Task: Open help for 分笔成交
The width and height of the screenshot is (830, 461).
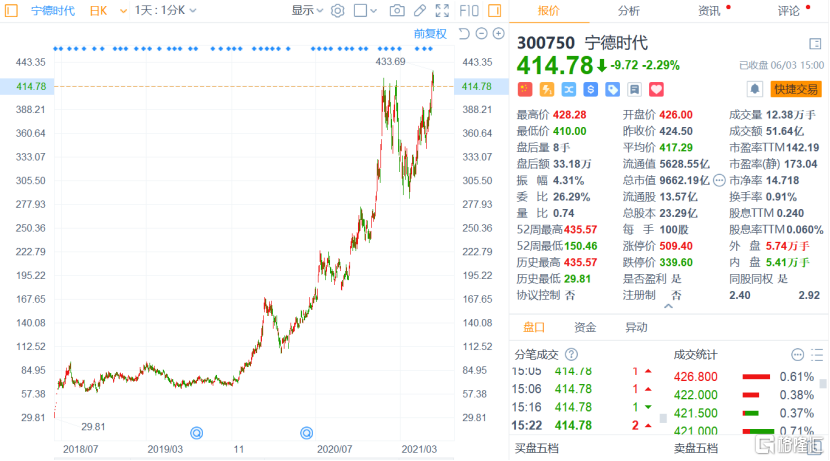Action: [x=571, y=354]
